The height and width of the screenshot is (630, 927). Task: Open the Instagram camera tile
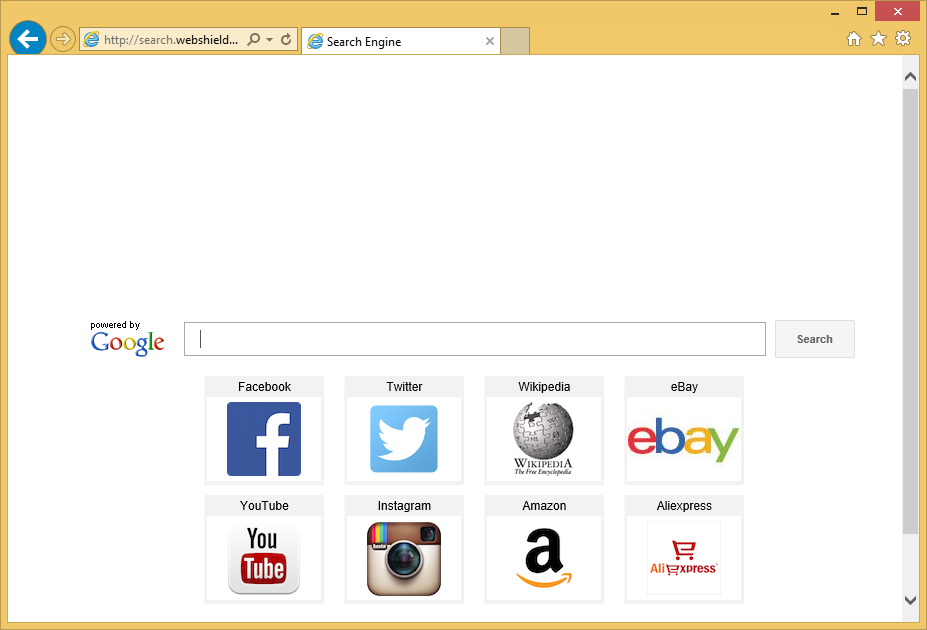pyautogui.click(x=404, y=559)
